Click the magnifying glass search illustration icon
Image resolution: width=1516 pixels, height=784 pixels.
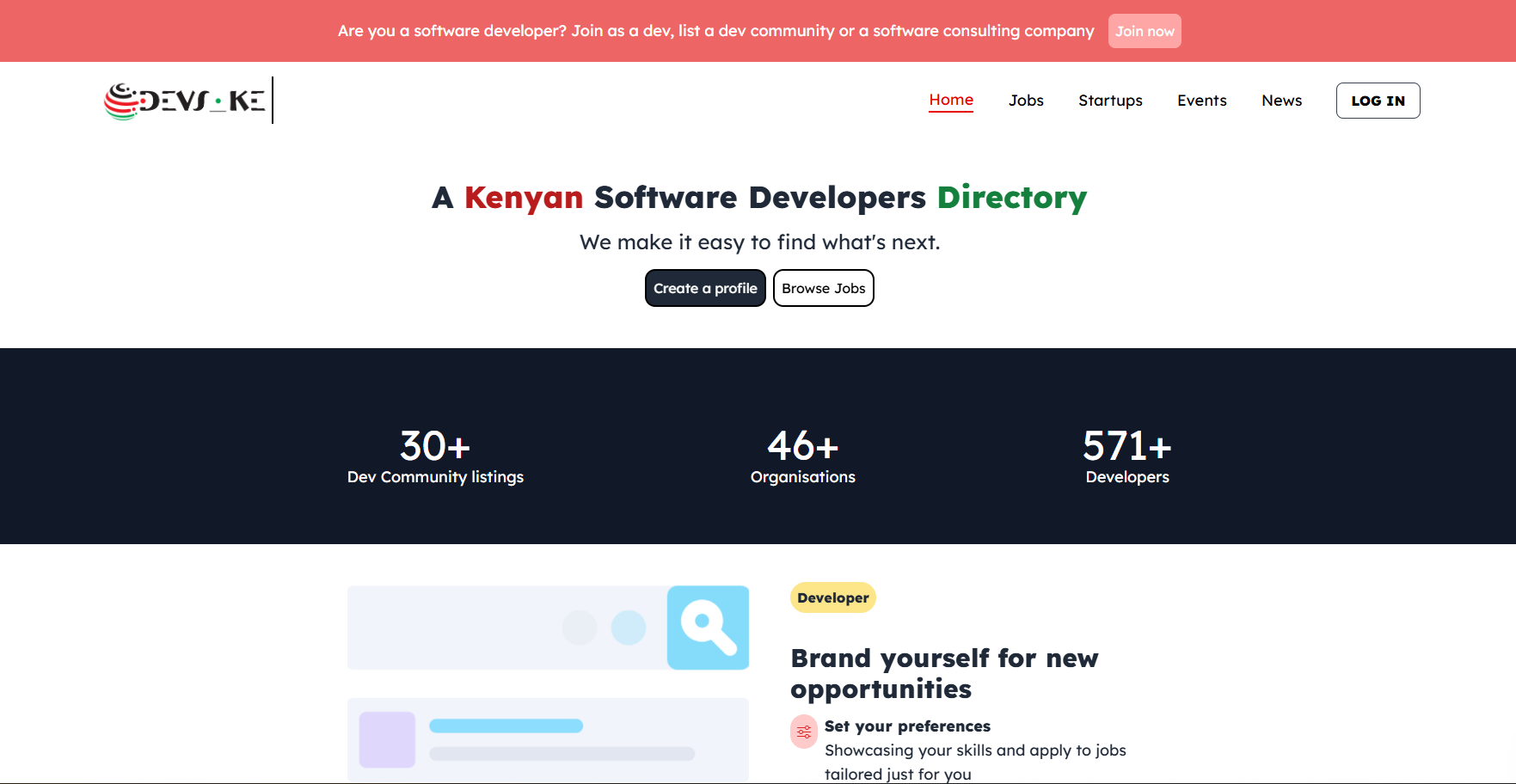[708, 628]
